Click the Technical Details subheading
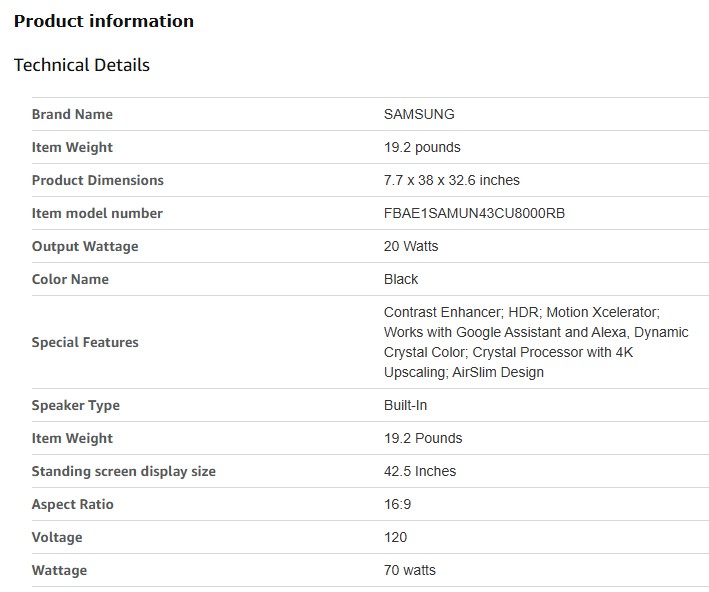 [x=82, y=65]
